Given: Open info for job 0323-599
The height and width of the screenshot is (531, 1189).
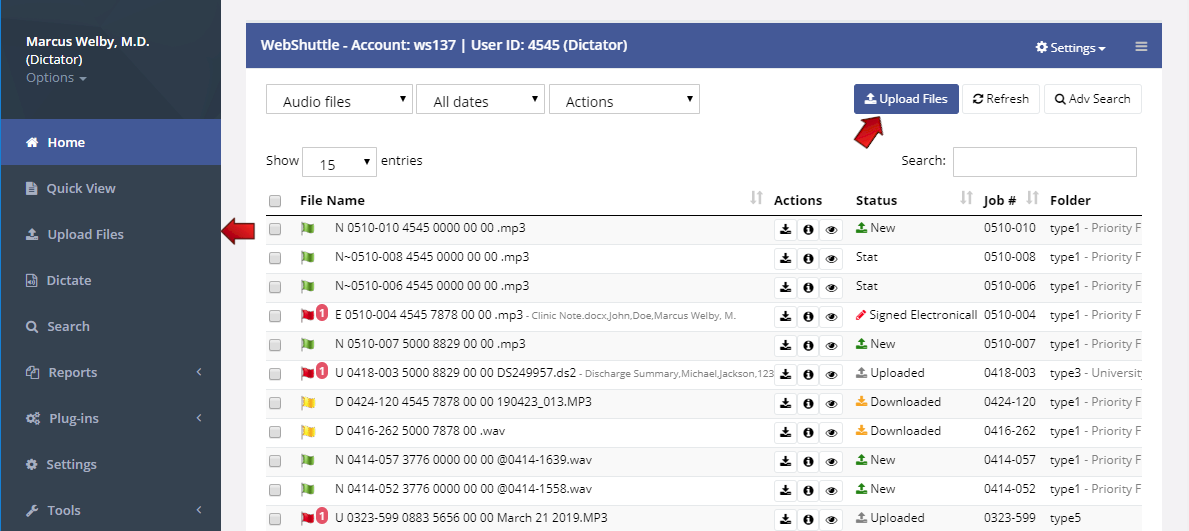Looking at the screenshot, I should [808, 518].
